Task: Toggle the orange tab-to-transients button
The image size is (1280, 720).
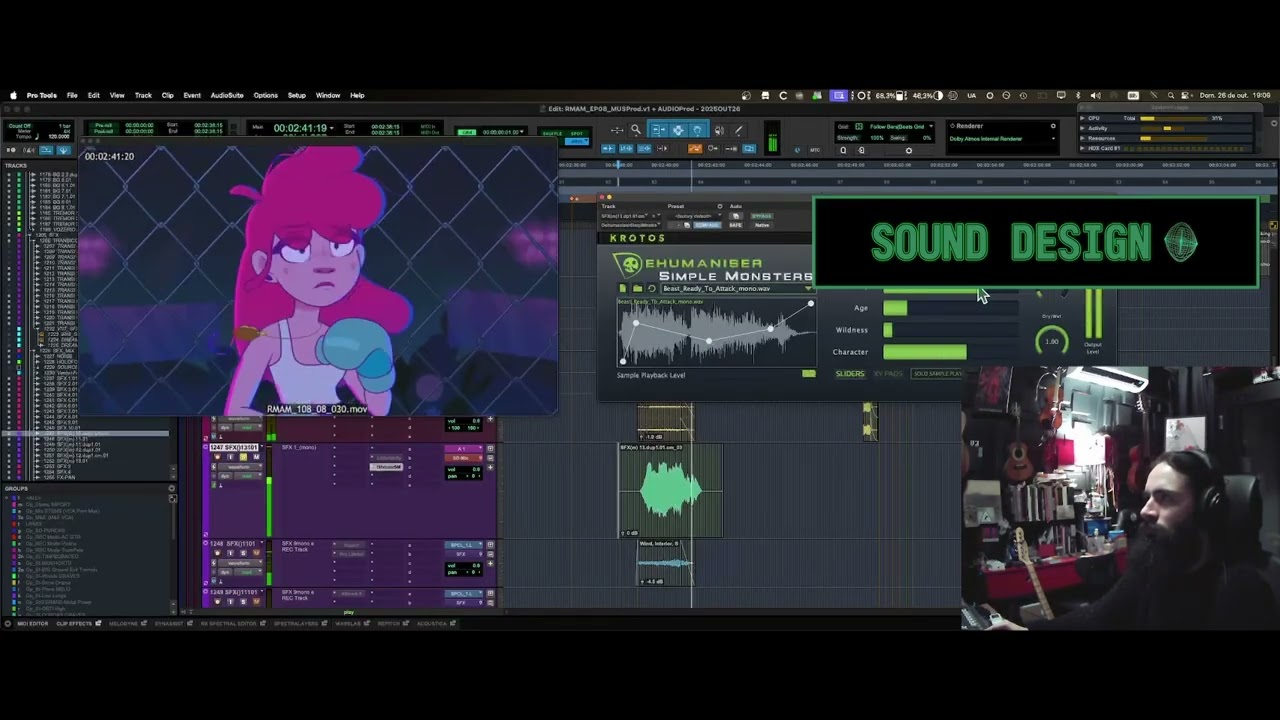Action: (x=695, y=149)
